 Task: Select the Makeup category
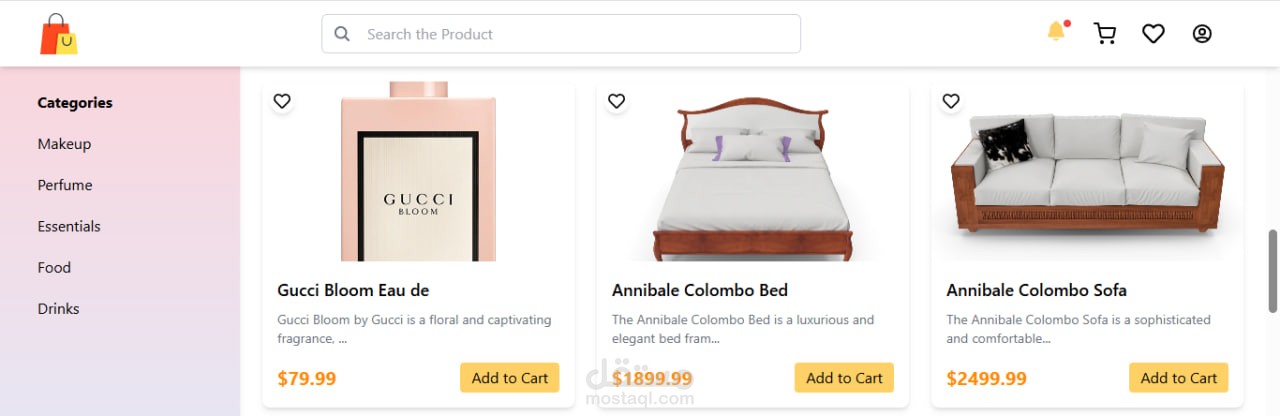[64, 144]
